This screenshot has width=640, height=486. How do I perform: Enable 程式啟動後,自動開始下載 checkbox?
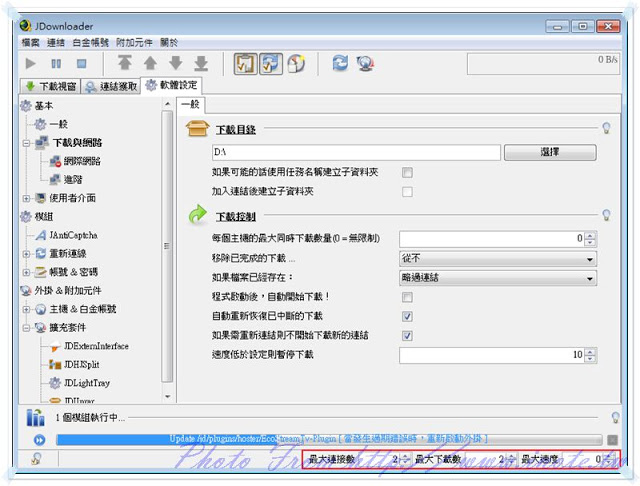407,297
